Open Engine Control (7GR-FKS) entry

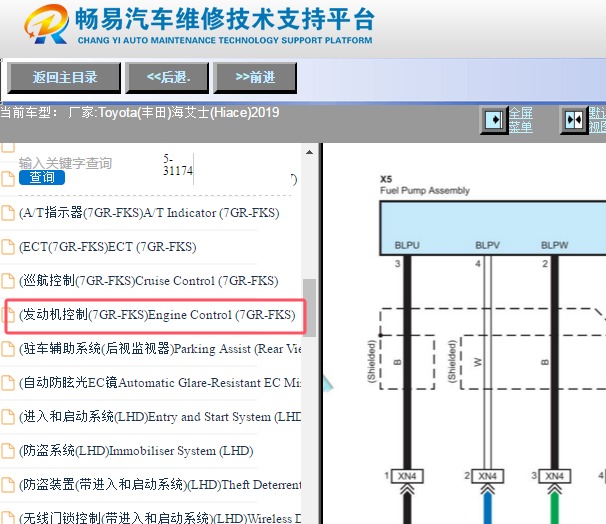pos(157,315)
